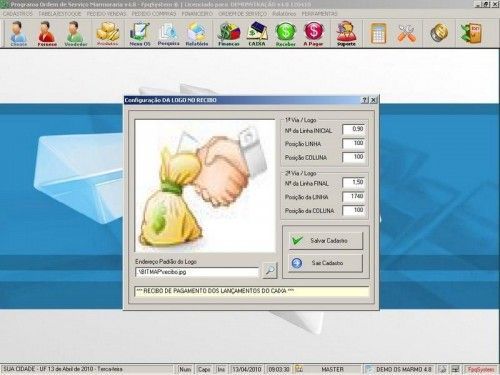Open the Cliente toolbar icon
This screenshot has width=500, height=375.
(x=19, y=33)
